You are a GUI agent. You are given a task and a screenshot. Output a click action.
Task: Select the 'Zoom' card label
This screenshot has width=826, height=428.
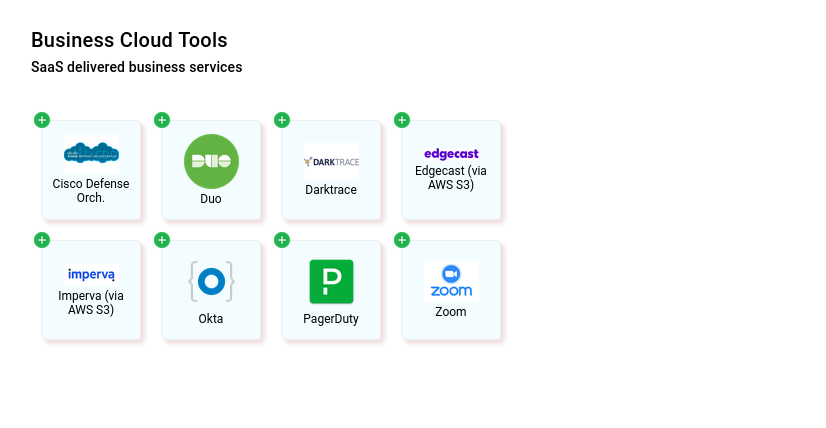coord(451,312)
